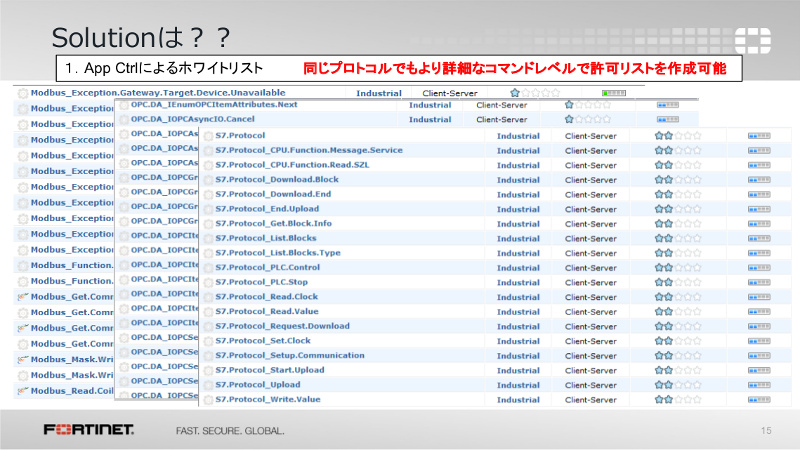The width and height of the screenshot is (800, 450).
Task: Click the popularity bar of S7.Protocol_Upload
Action: [759, 385]
